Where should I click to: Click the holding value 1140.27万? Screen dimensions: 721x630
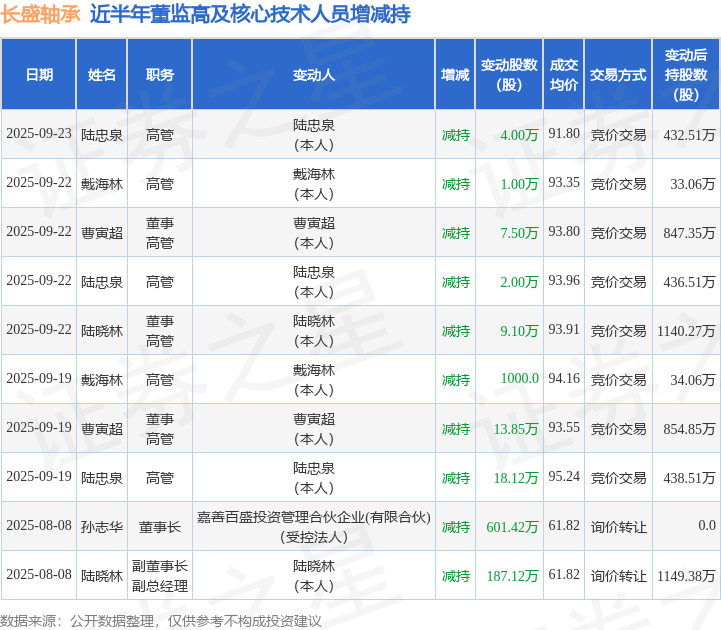point(686,331)
